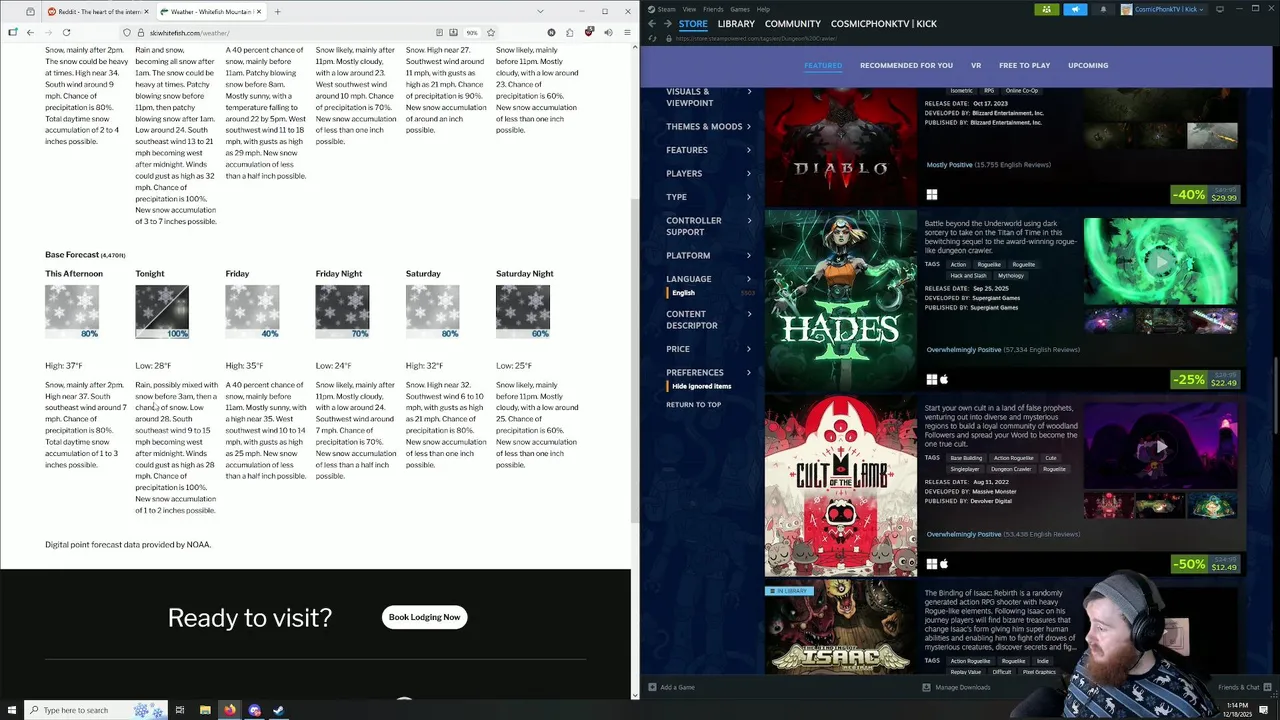Click the Hades II -25% price button

click(1205, 379)
